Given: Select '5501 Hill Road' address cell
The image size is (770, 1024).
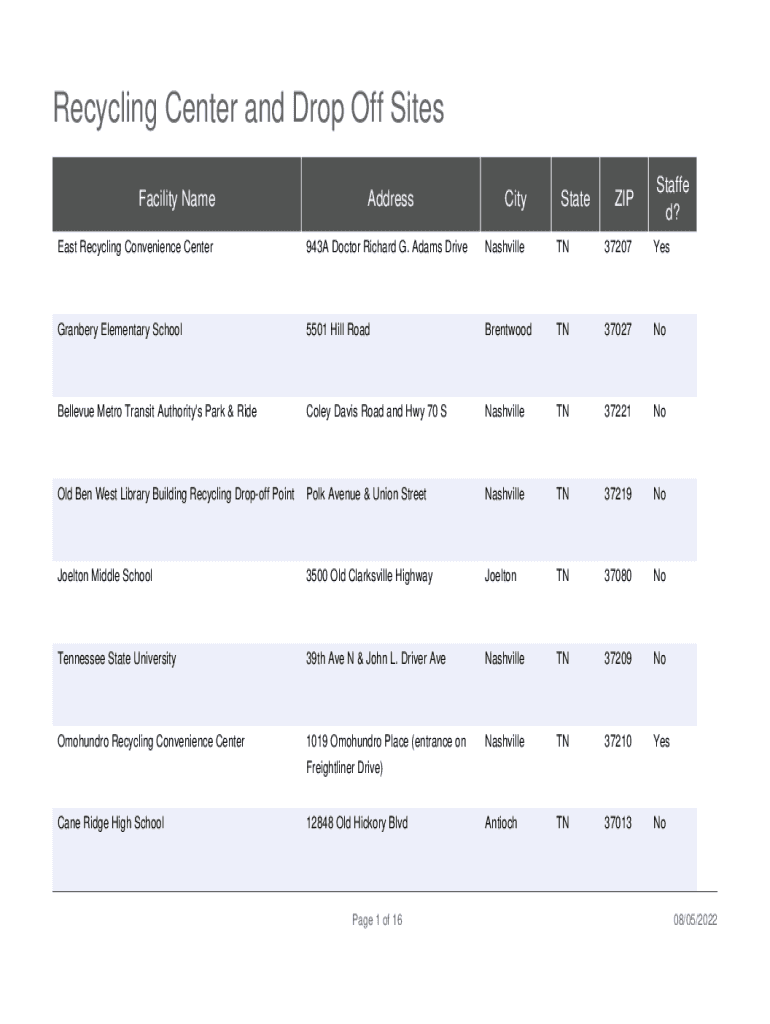Looking at the screenshot, I should point(338,329).
